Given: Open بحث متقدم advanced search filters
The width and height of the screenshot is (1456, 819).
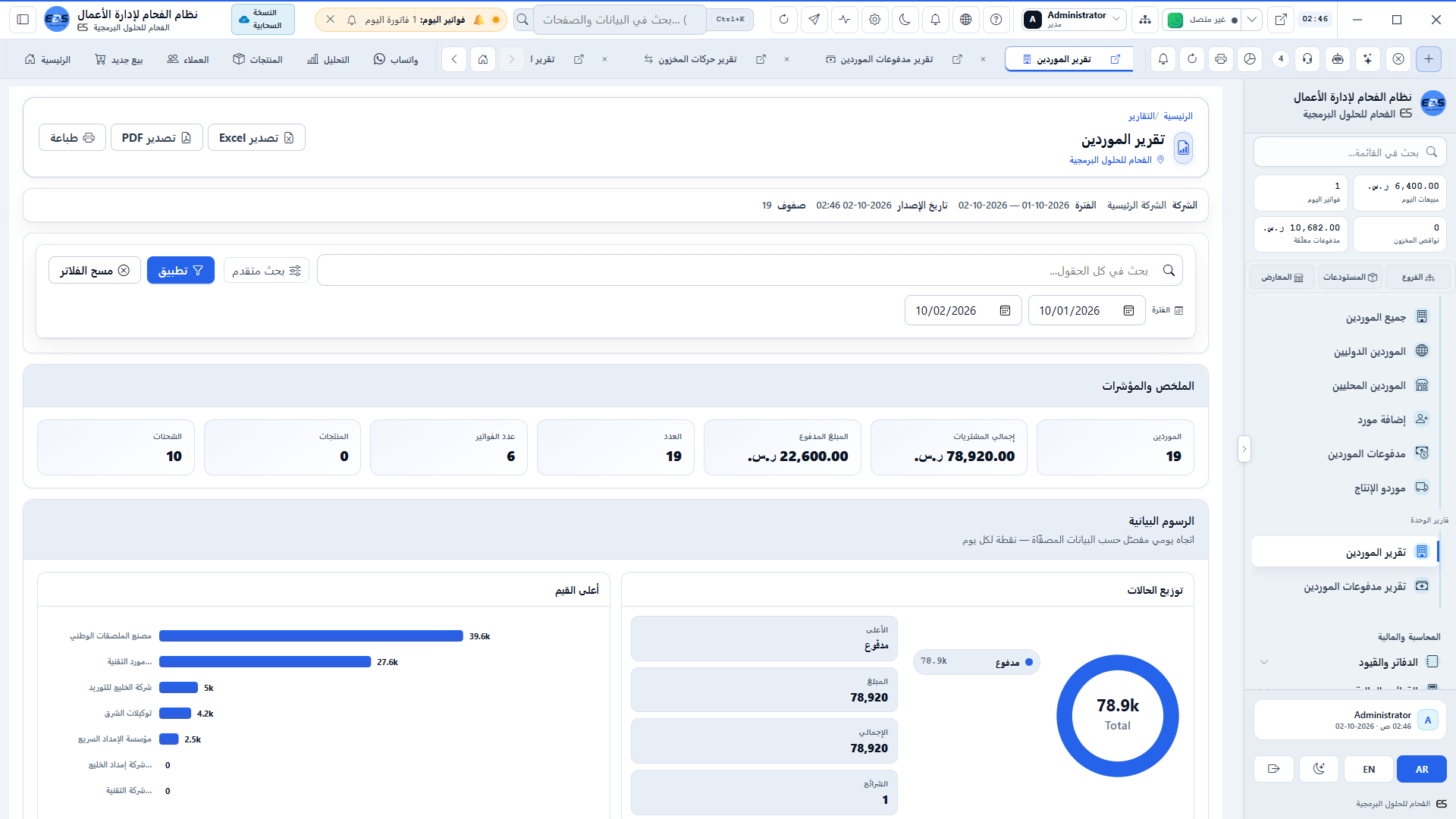Looking at the screenshot, I should coord(266,271).
